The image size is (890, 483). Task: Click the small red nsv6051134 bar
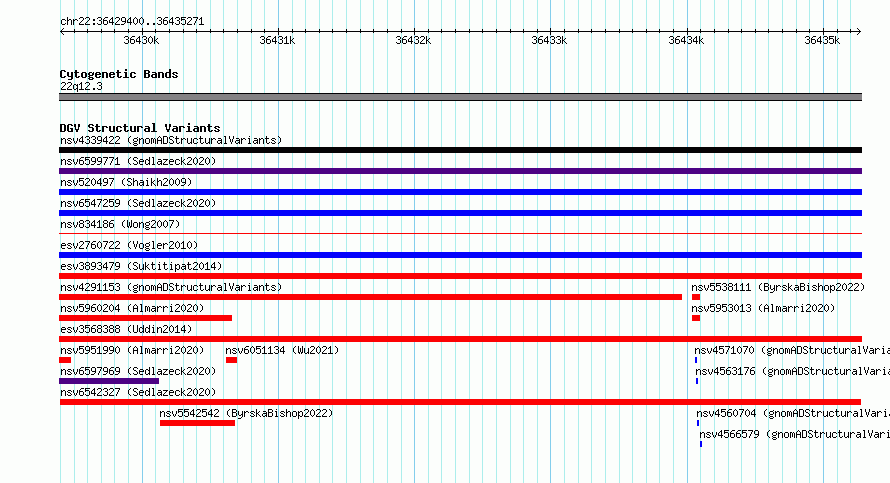[x=231, y=360]
